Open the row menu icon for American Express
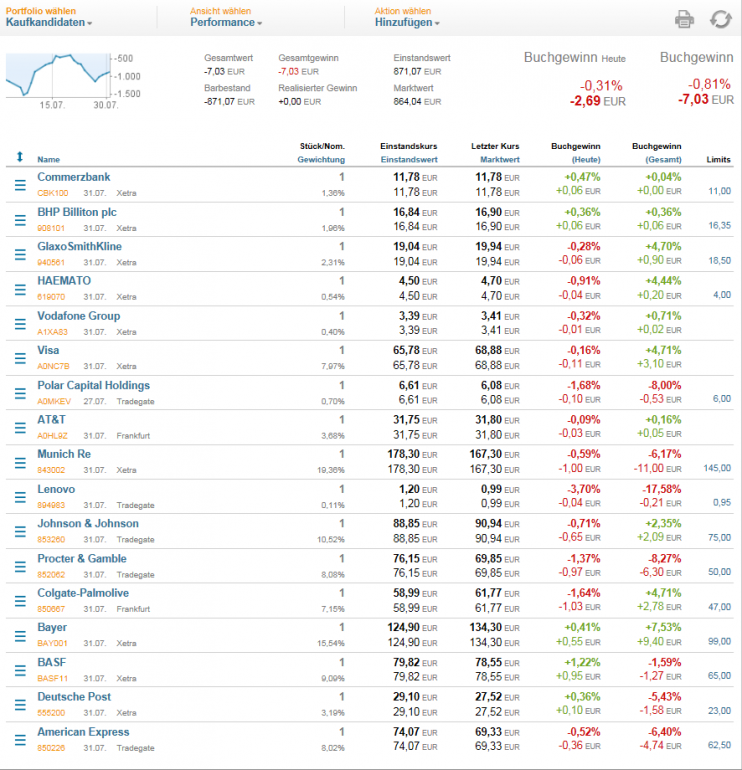Image resolution: width=742 pixels, height=770 pixels. 20,740
